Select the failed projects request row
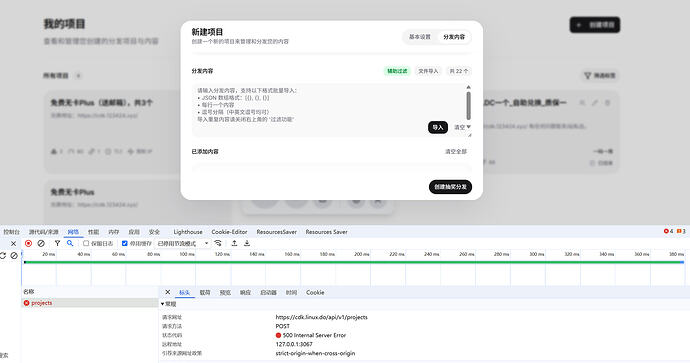 tap(90, 303)
